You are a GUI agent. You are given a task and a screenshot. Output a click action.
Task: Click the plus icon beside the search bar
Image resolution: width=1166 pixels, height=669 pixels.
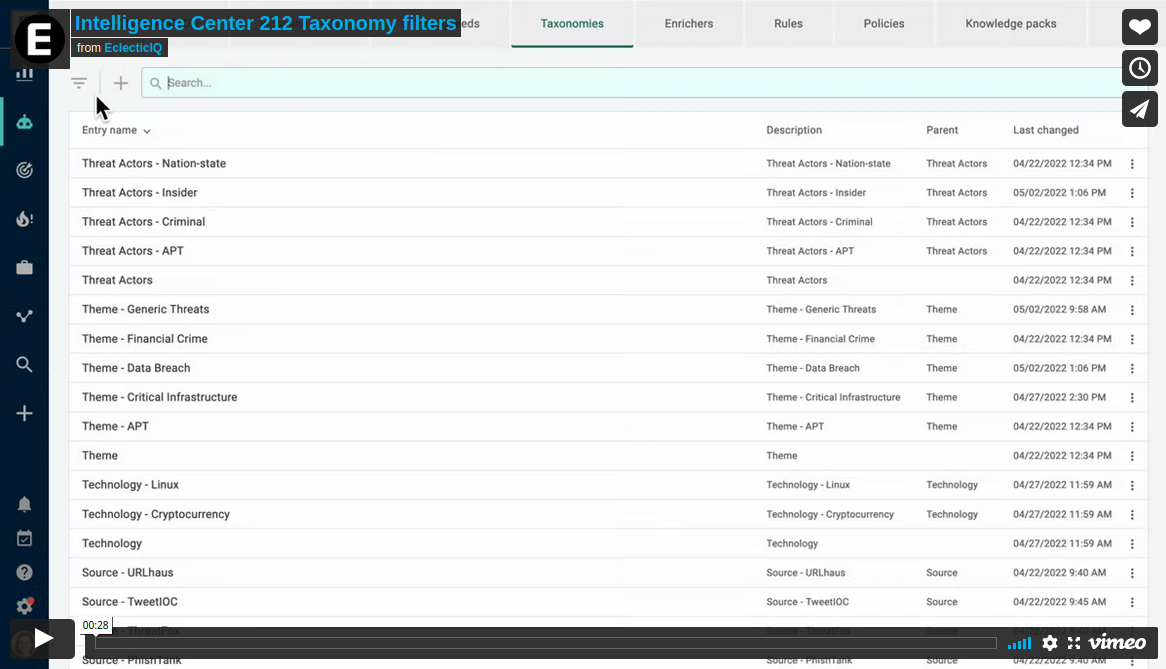tap(121, 83)
